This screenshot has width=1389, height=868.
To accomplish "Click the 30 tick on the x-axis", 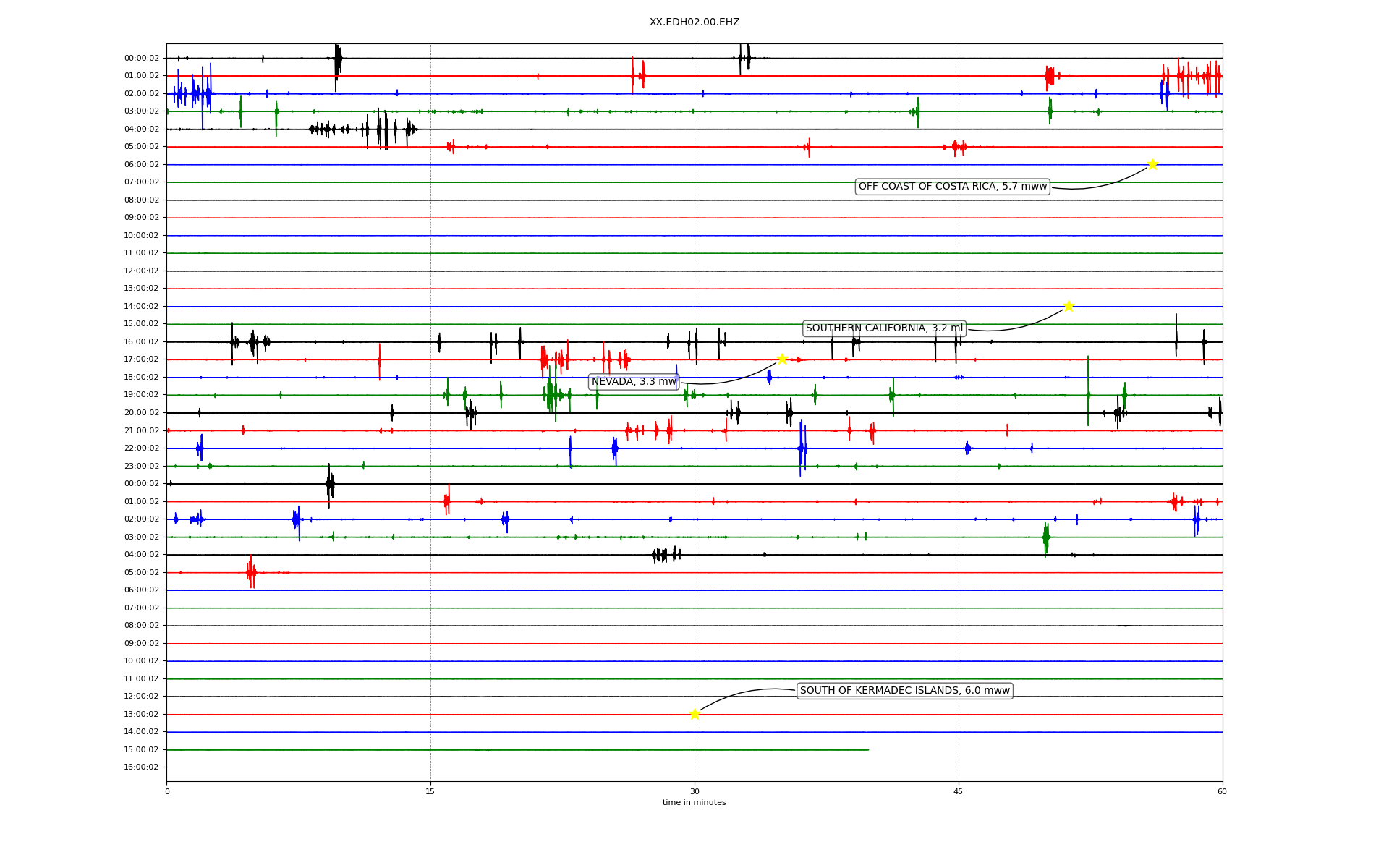I will coord(694,791).
